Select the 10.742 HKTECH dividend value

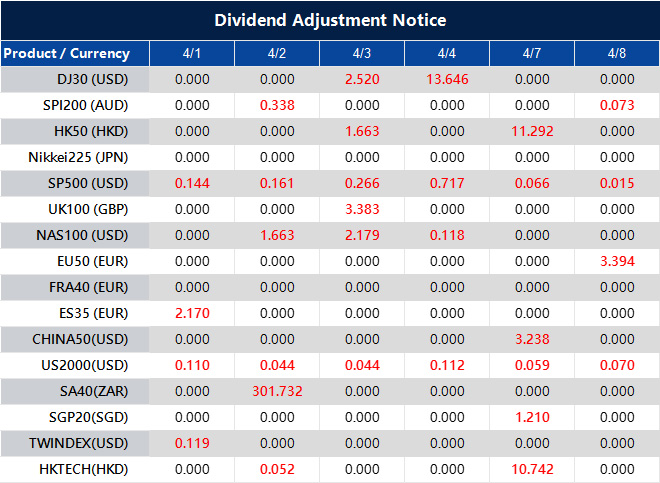[532, 469]
